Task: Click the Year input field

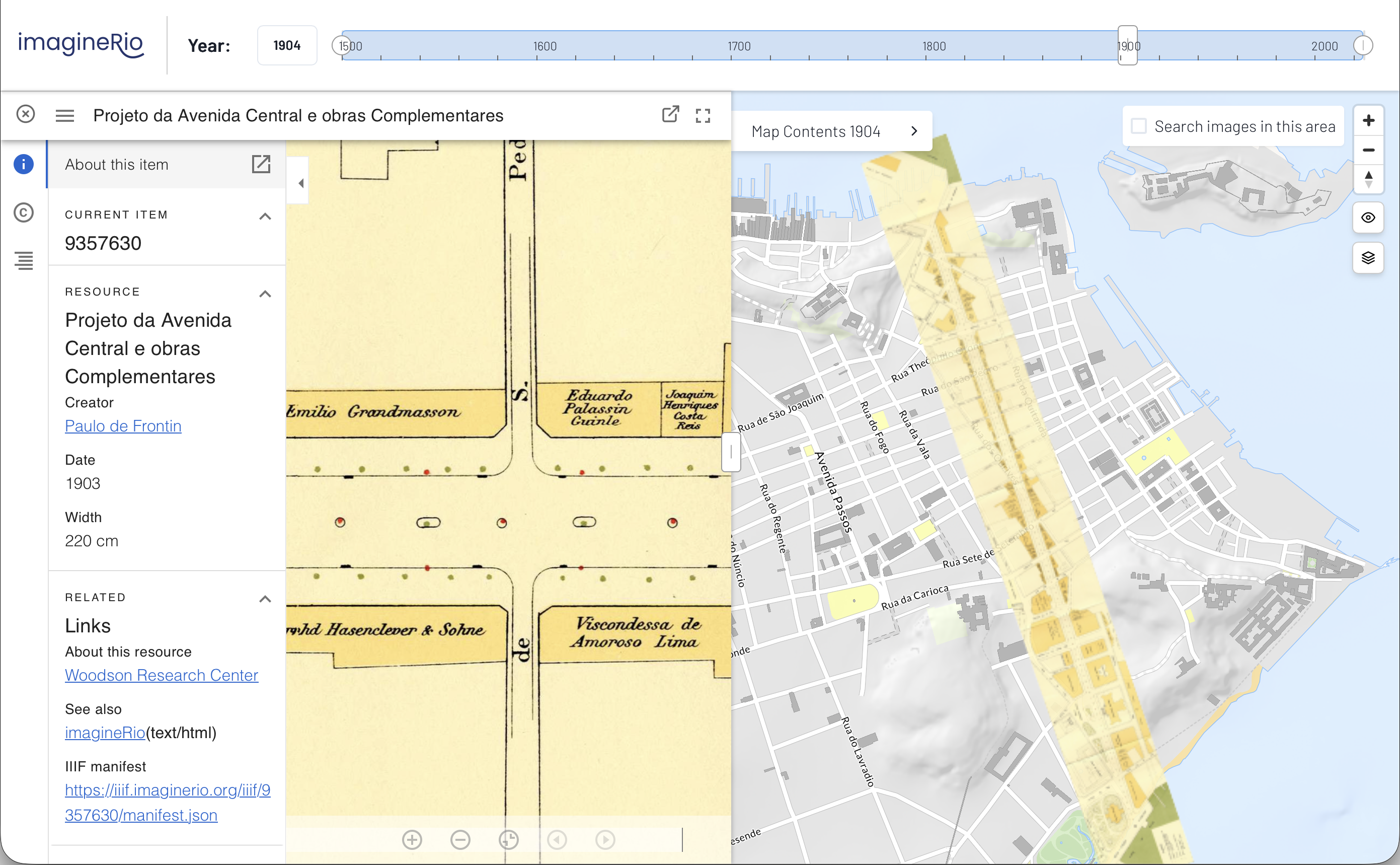Action: pos(287,45)
